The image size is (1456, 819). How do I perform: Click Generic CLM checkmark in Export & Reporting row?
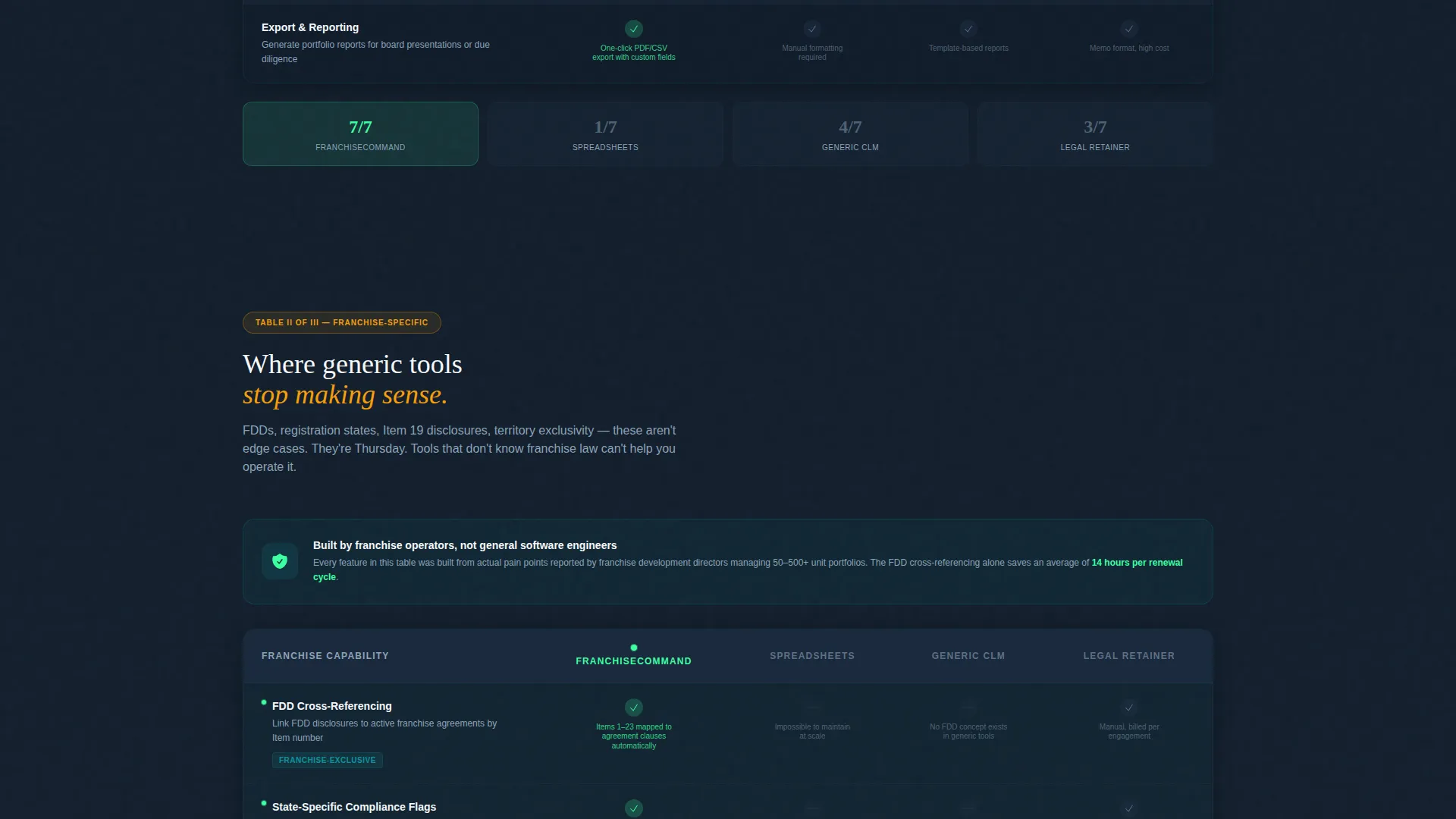[x=968, y=29]
